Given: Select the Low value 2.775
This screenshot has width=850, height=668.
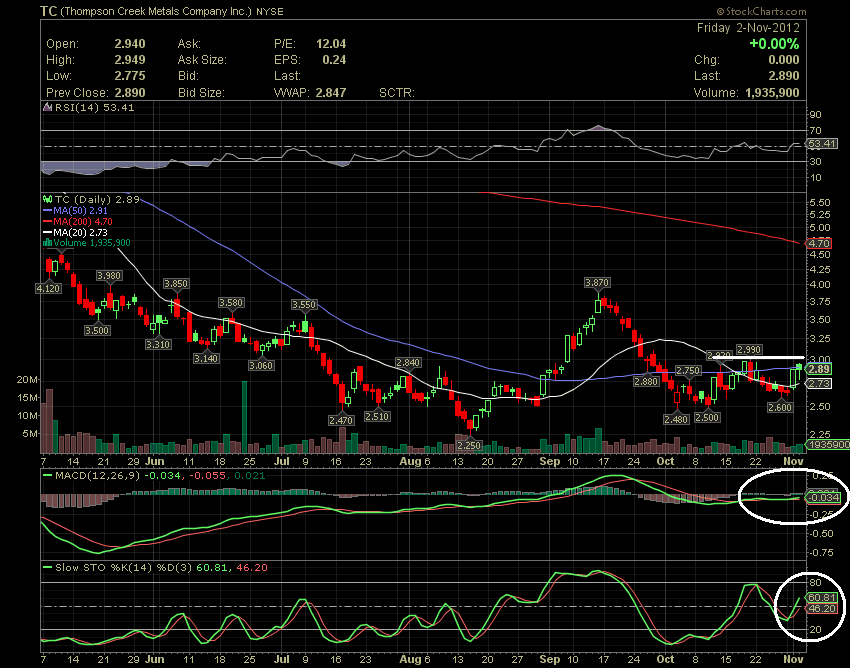Looking at the screenshot, I should (130, 76).
